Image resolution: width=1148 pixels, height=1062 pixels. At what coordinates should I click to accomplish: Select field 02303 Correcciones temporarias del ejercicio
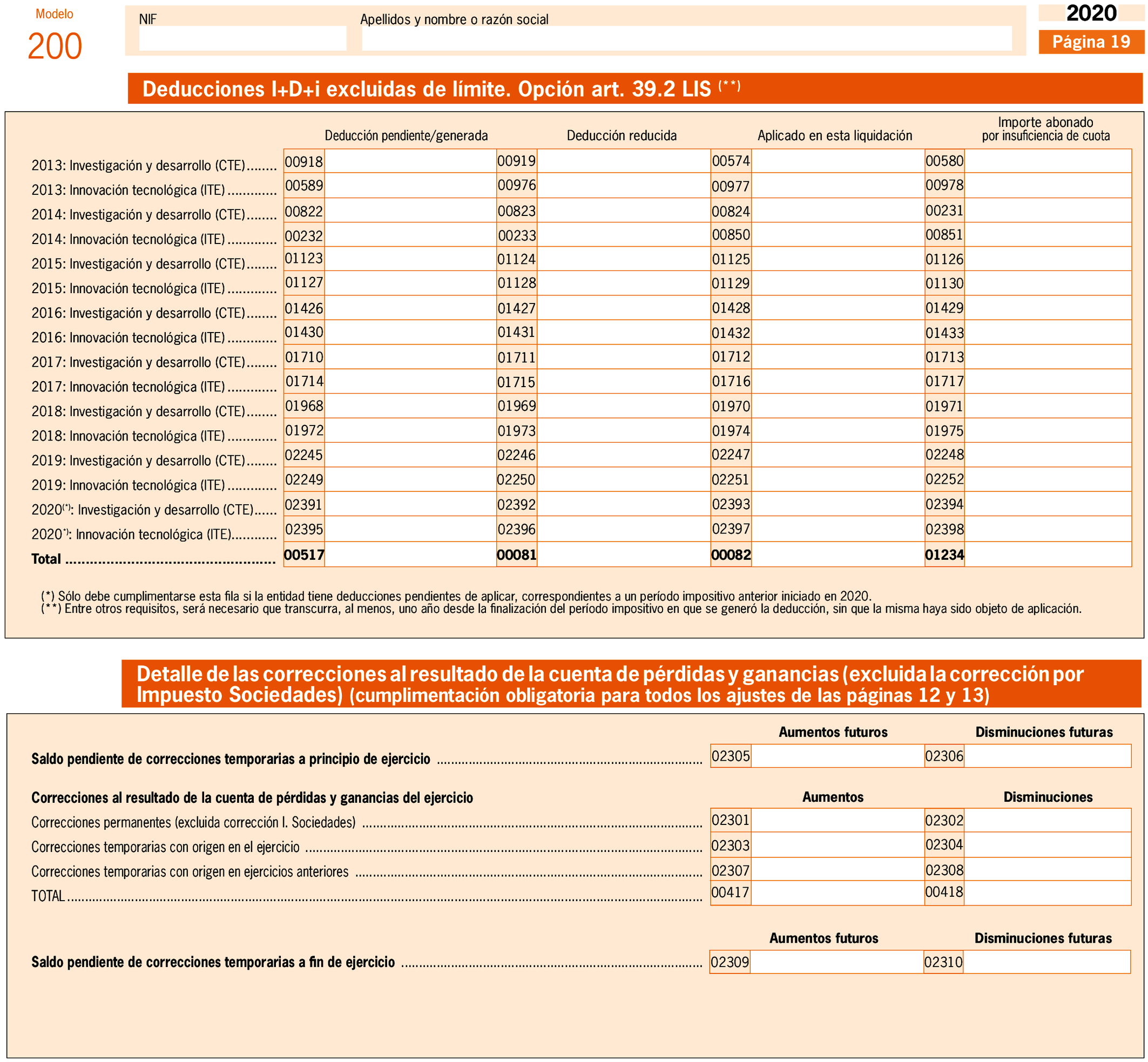pyautogui.click(x=838, y=845)
